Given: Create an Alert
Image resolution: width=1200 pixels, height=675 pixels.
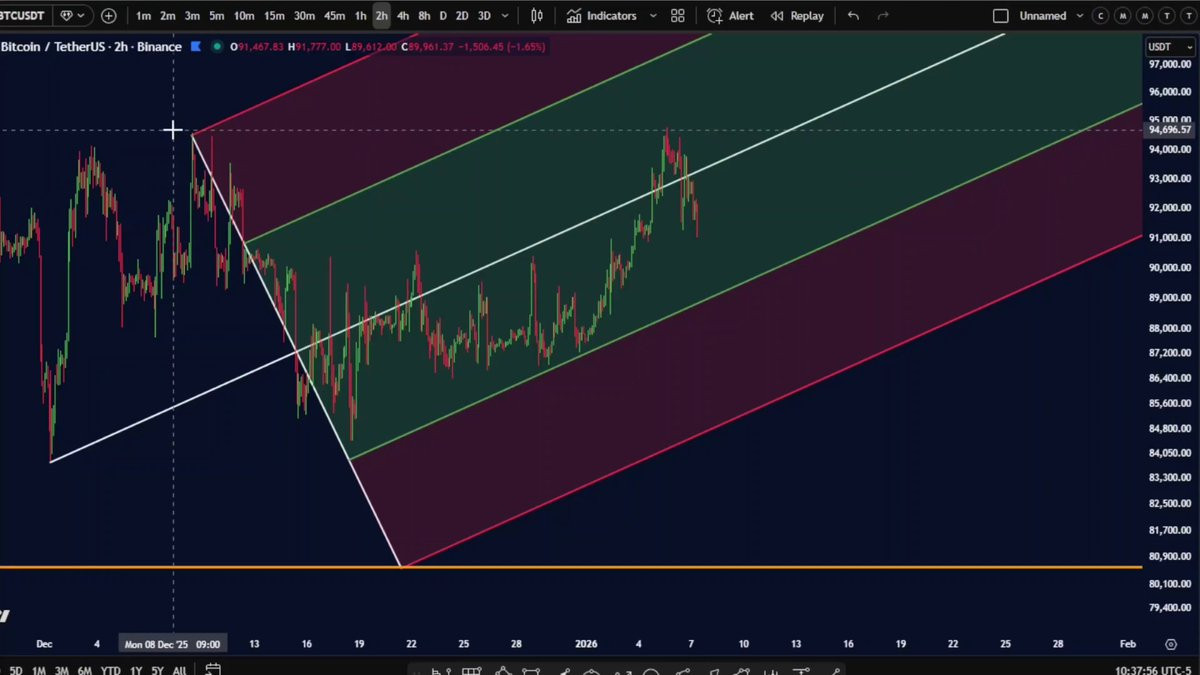Looking at the screenshot, I should (731, 16).
